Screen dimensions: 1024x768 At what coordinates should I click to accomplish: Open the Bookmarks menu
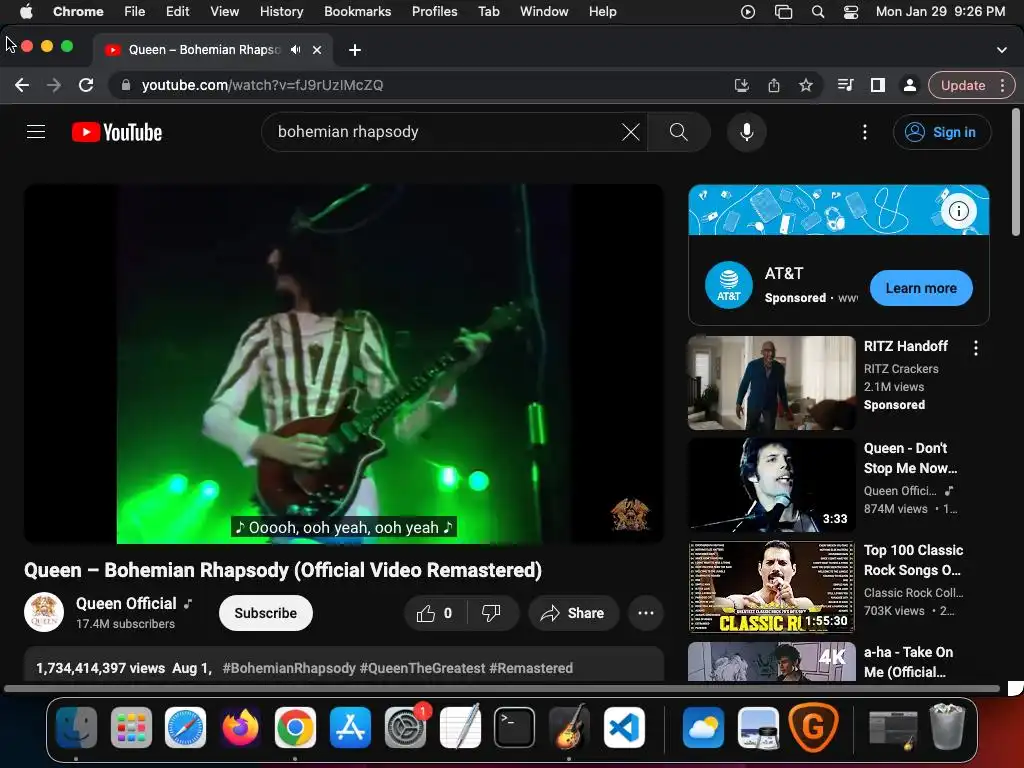tap(357, 12)
